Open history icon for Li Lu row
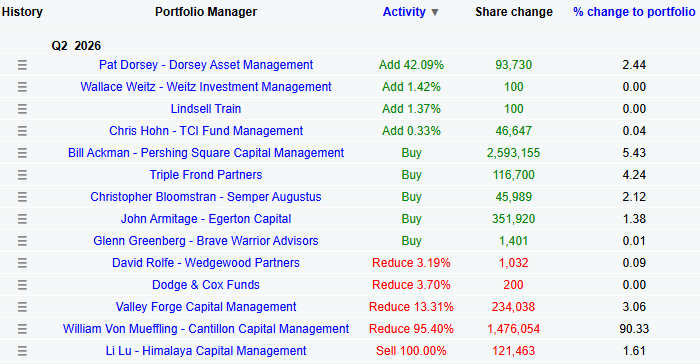This screenshot has height=364, width=700. pyautogui.click(x=22, y=351)
